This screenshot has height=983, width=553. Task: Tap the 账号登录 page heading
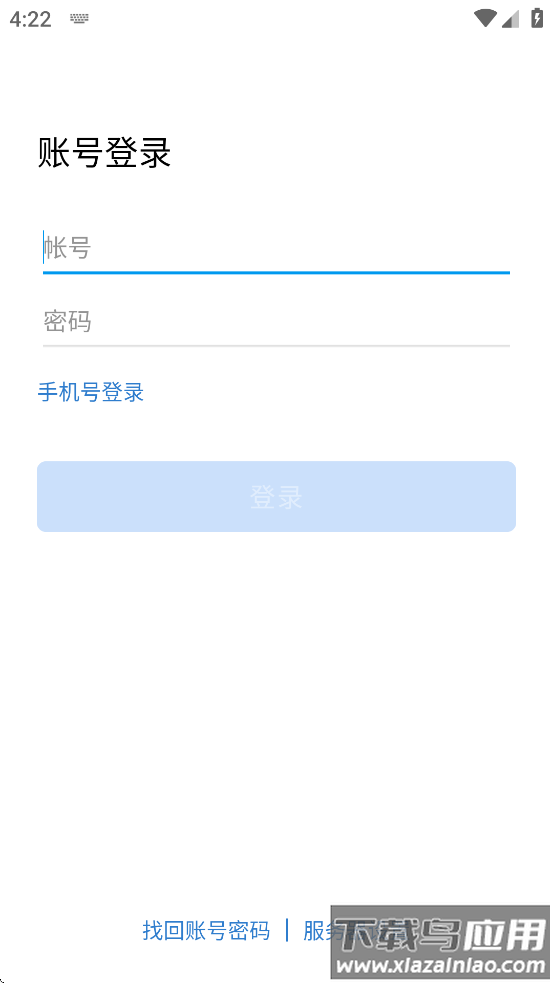[104, 153]
